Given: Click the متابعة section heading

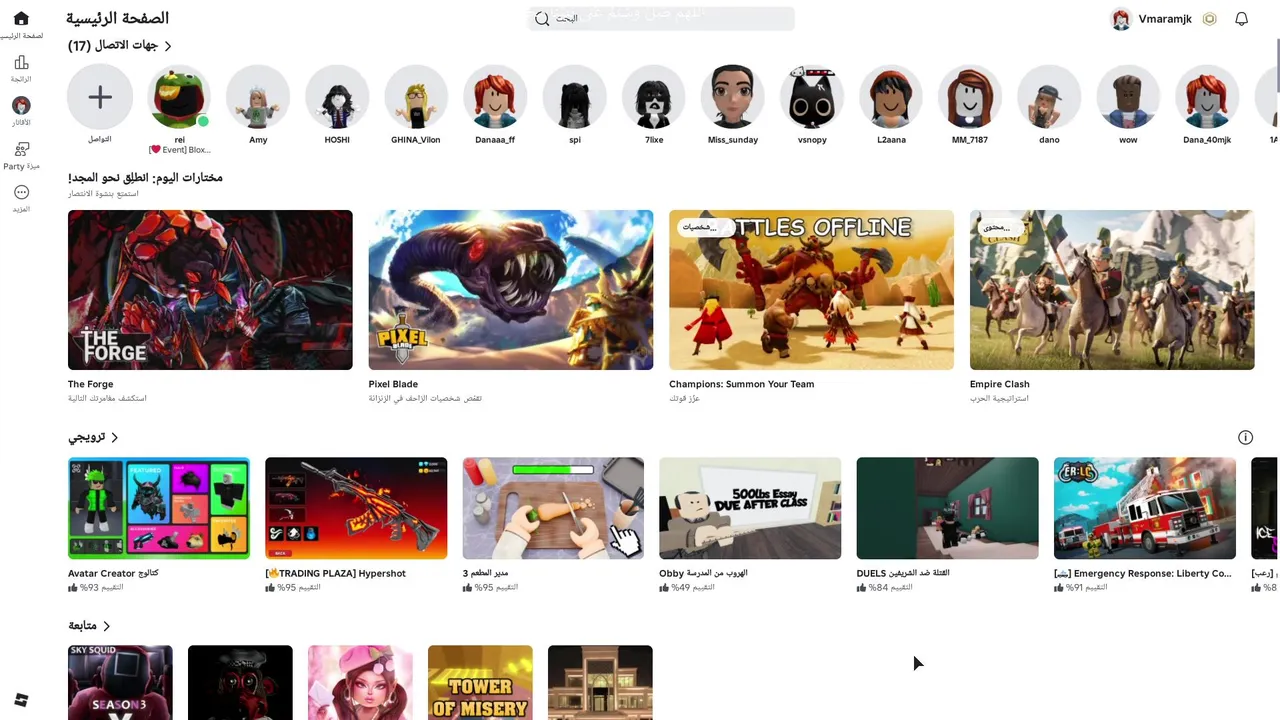Looking at the screenshot, I should [x=82, y=626].
